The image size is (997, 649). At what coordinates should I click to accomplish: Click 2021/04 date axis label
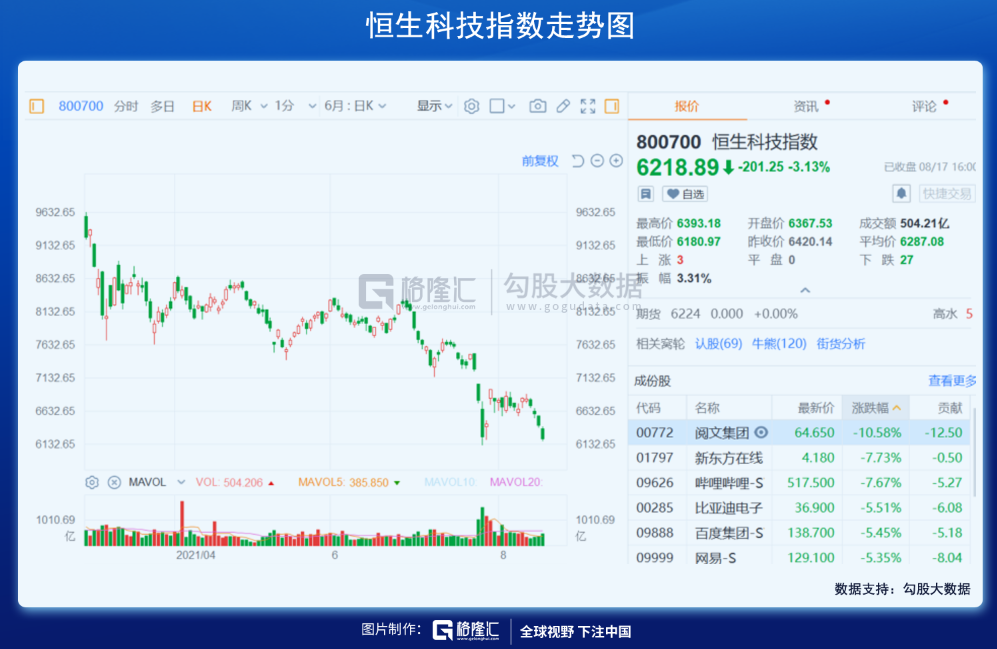tap(196, 555)
